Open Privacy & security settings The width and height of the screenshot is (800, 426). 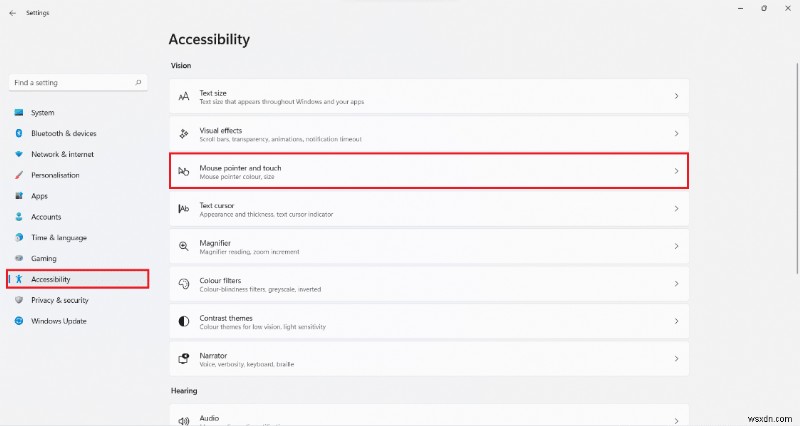tap(59, 300)
